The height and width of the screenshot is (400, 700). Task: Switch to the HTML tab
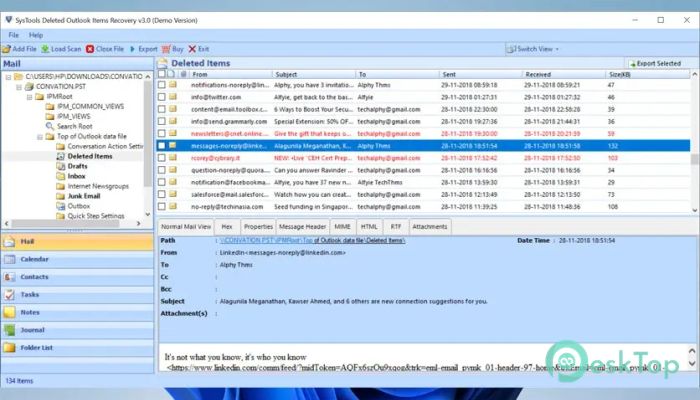tap(369, 227)
